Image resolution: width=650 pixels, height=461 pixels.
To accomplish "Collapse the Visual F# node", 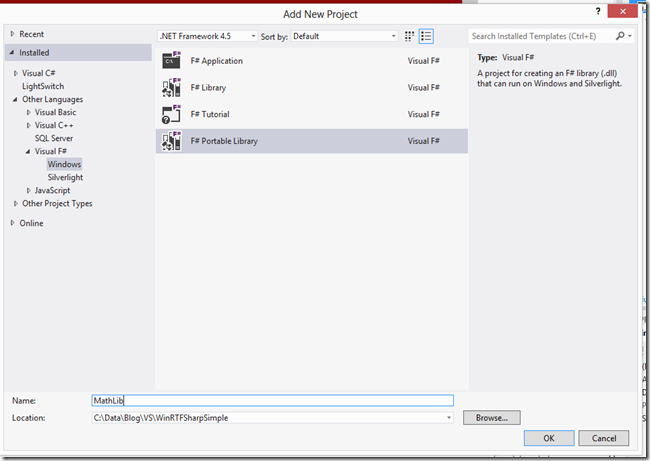I will [x=28, y=151].
